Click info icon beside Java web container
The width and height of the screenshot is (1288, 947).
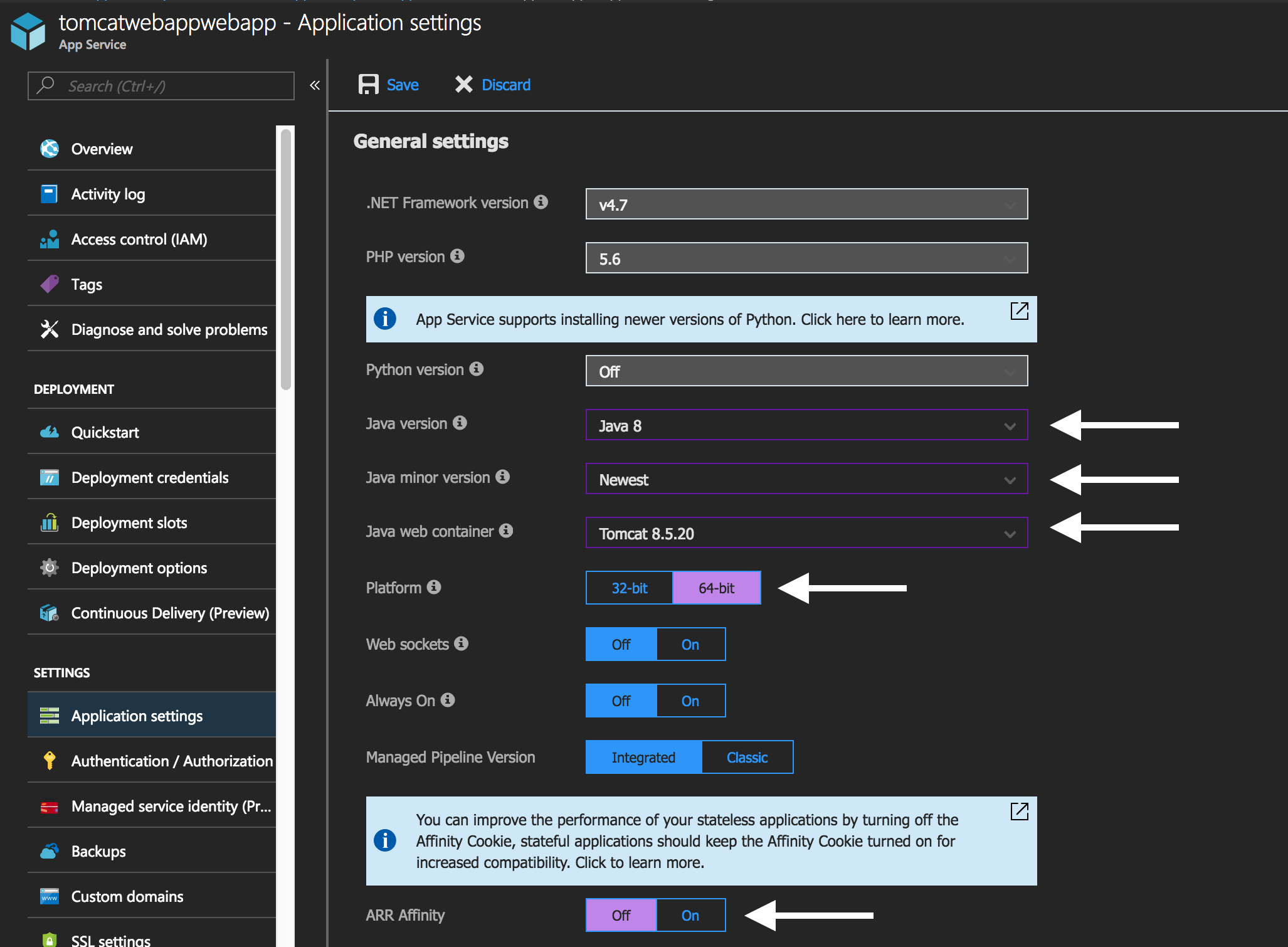click(506, 531)
